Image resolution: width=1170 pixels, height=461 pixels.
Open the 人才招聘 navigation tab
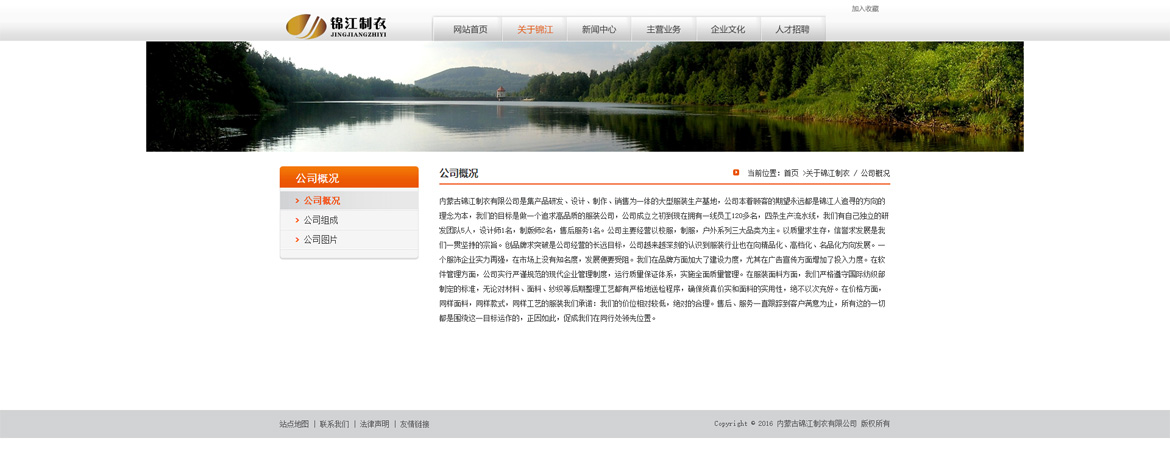792,30
